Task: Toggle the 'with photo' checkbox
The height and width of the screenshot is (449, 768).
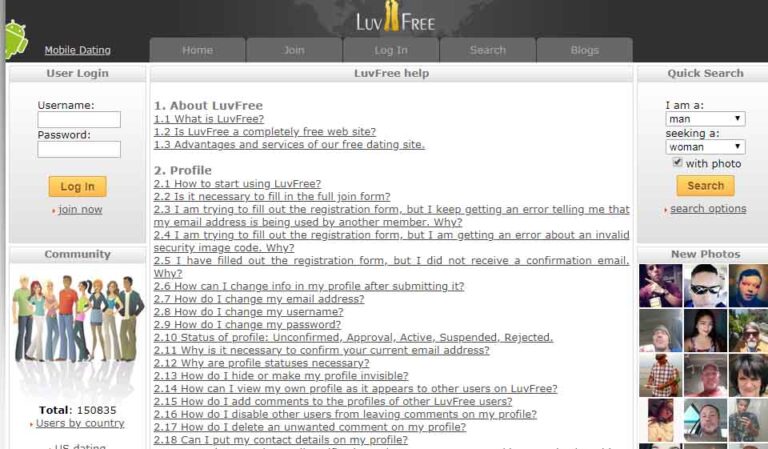Action: tap(677, 163)
